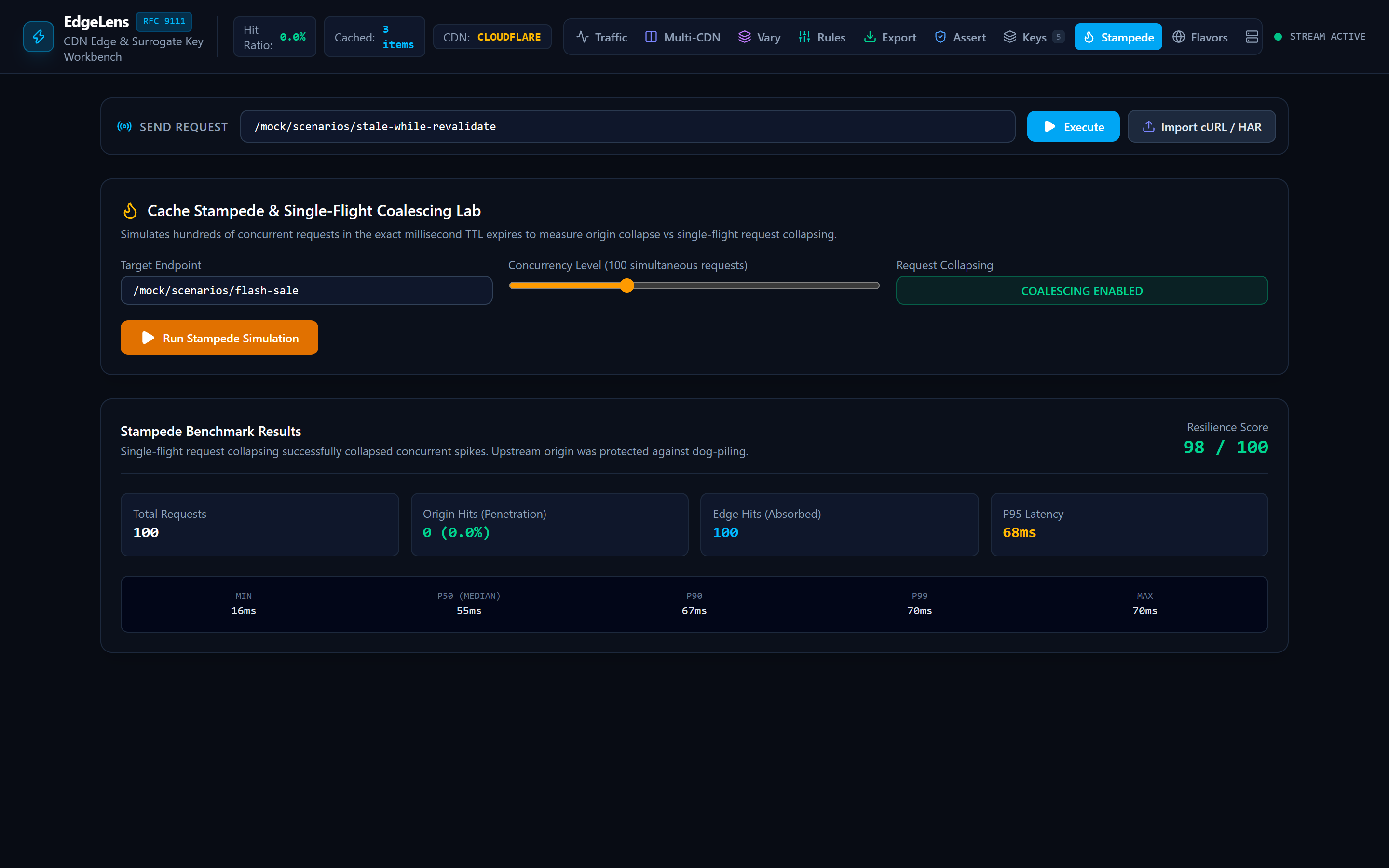Click the Hit Ratio 0.0% stat
The height and width of the screenshot is (868, 1389).
tap(274, 37)
